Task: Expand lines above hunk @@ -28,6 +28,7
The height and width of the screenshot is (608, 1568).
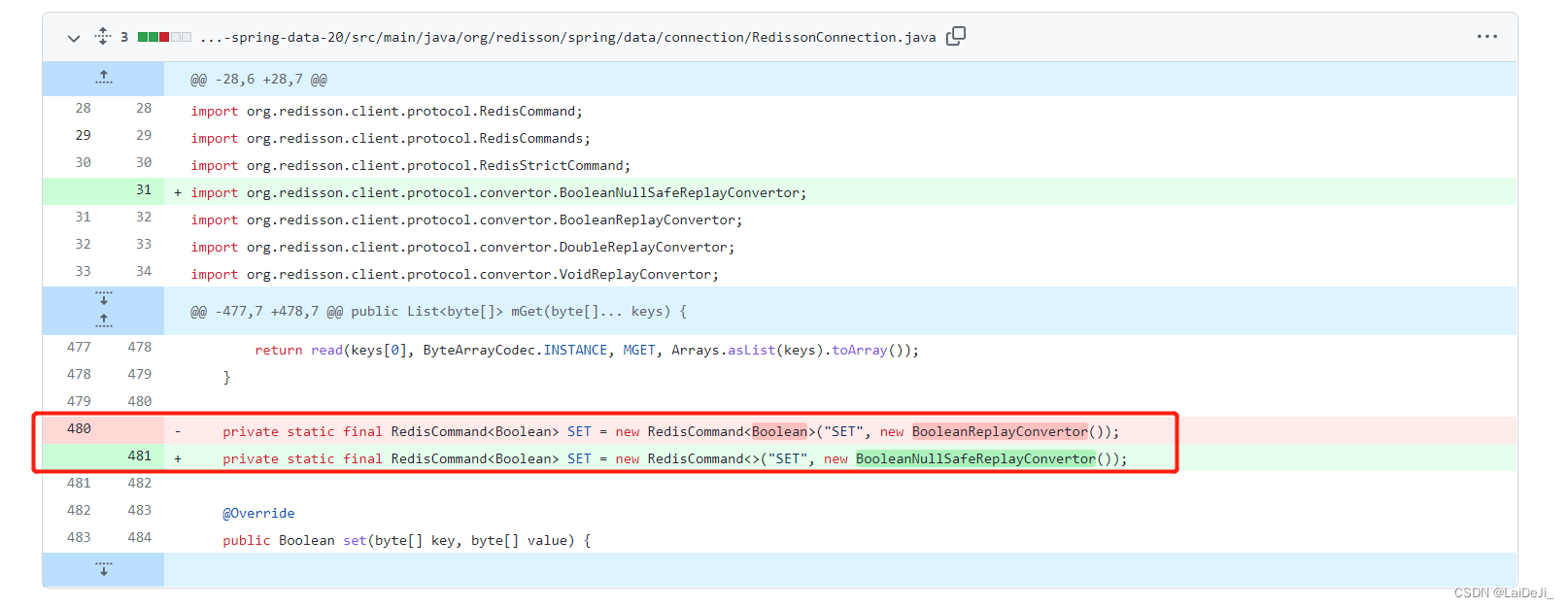Action: [104, 79]
